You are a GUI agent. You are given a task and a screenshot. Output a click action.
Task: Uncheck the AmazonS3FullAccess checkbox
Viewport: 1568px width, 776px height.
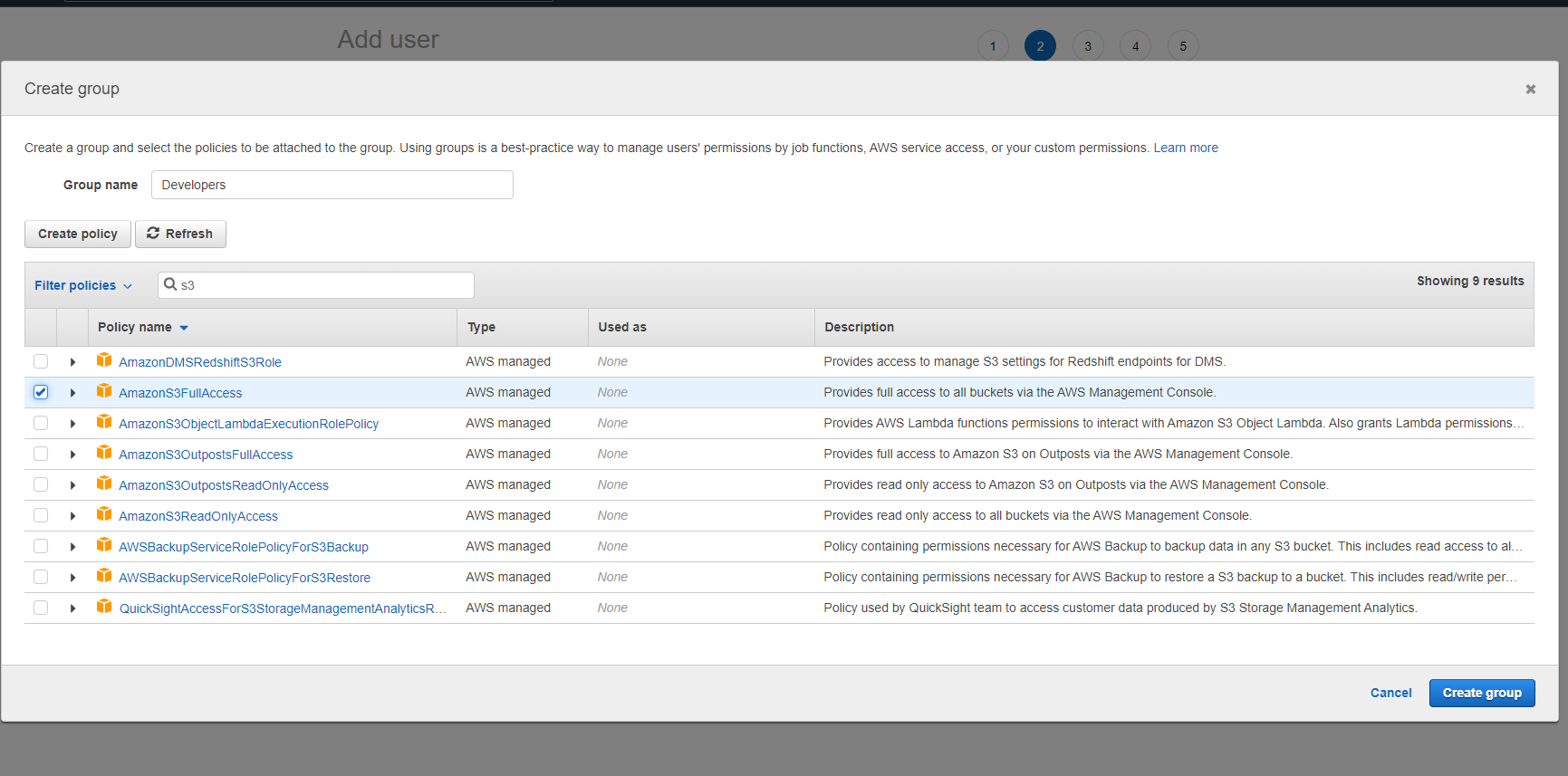pyautogui.click(x=41, y=392)
